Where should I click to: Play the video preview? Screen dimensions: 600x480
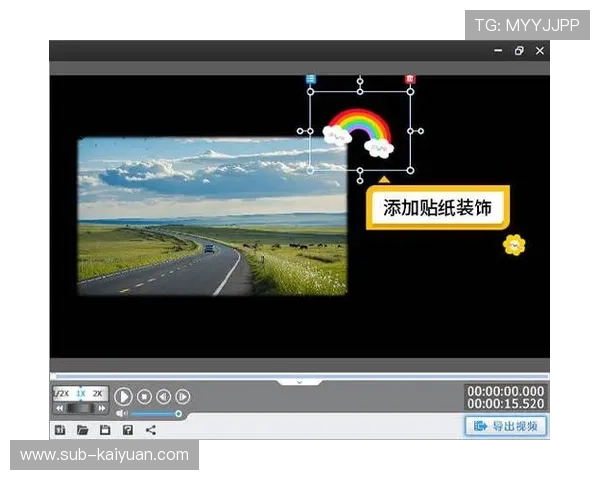click(x=123, y=397)
